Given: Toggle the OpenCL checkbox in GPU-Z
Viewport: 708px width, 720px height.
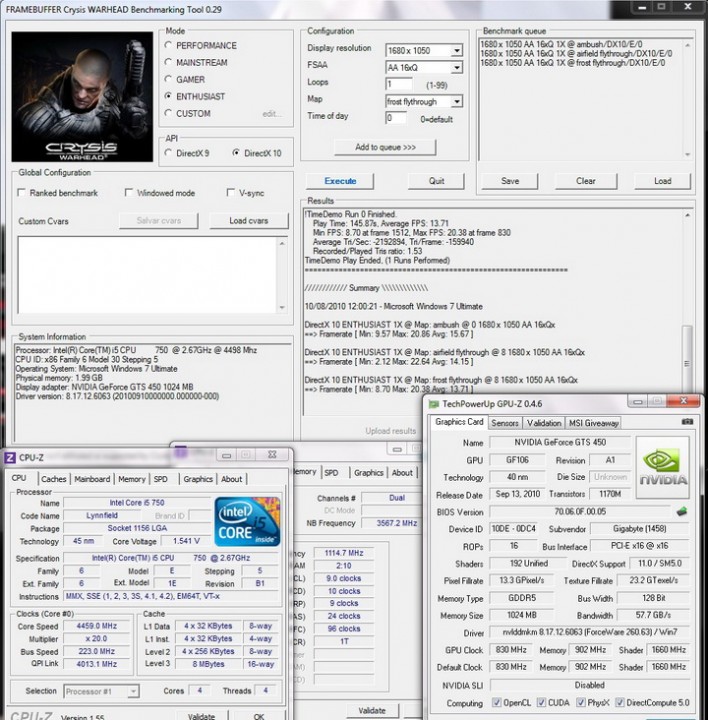Looking at the screenshot, I should [x=496, y=702].
